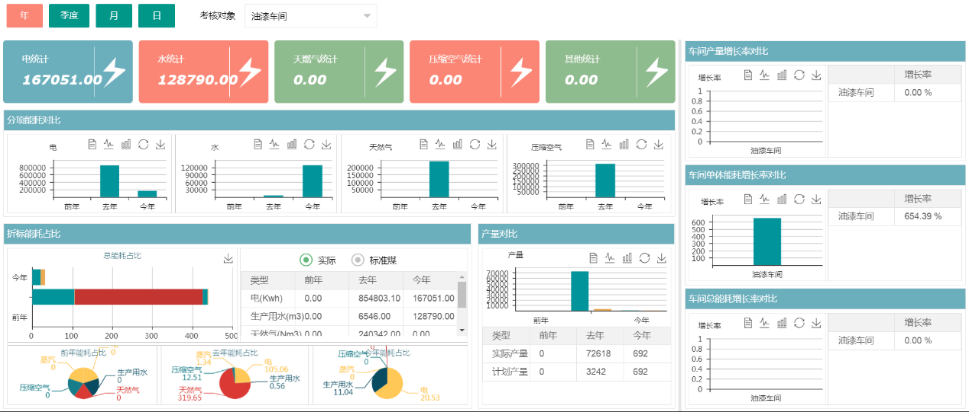Image resolution: width=969 pixels, height=412 pixels.
Task: Click refresh icon on 产量 chart
Action: (x=645, y=257)
